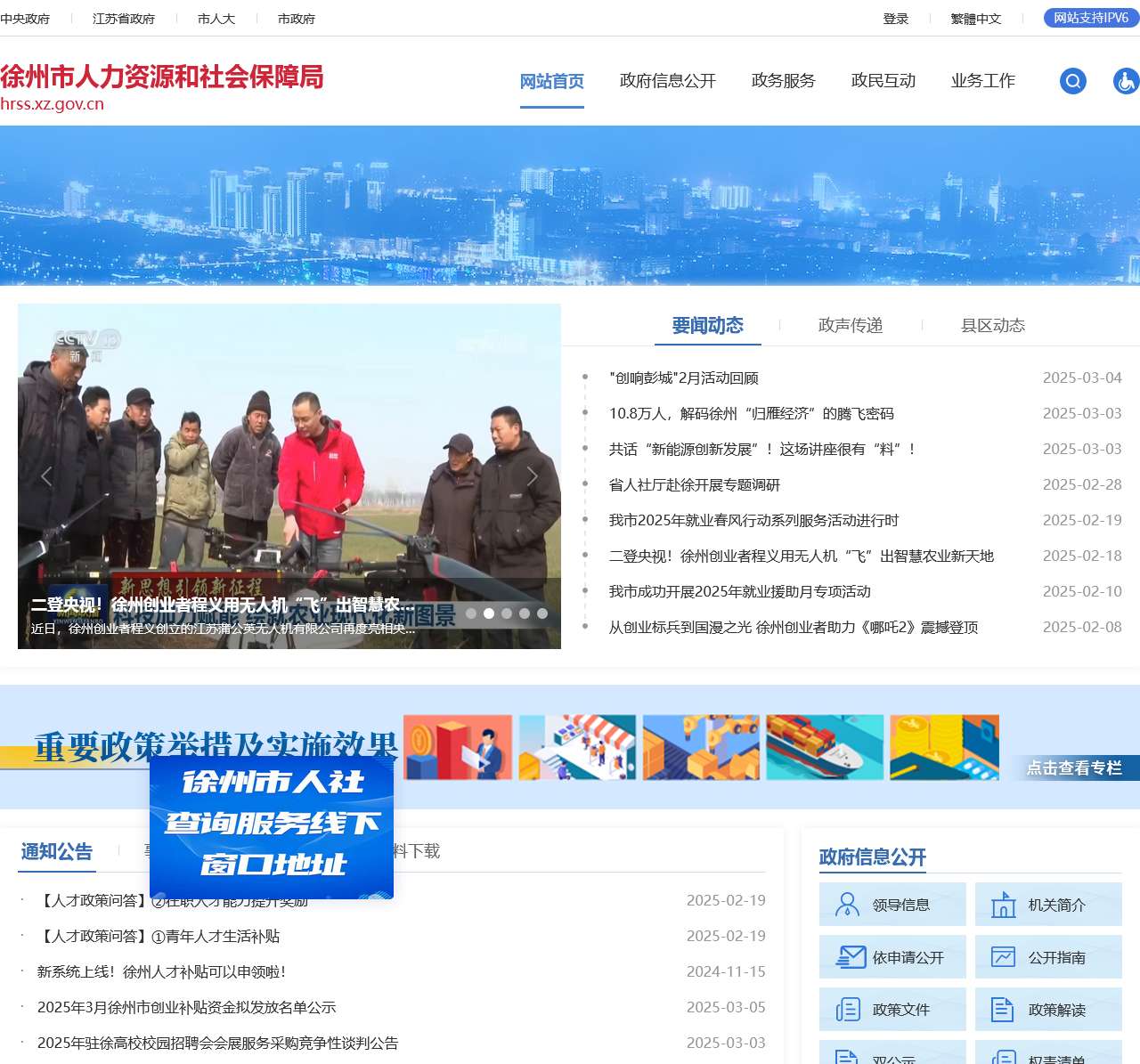The height and width of the screenshot is (1064, 1140).
Task: Switch language to 繁體中文
Action: coord(976,19)
